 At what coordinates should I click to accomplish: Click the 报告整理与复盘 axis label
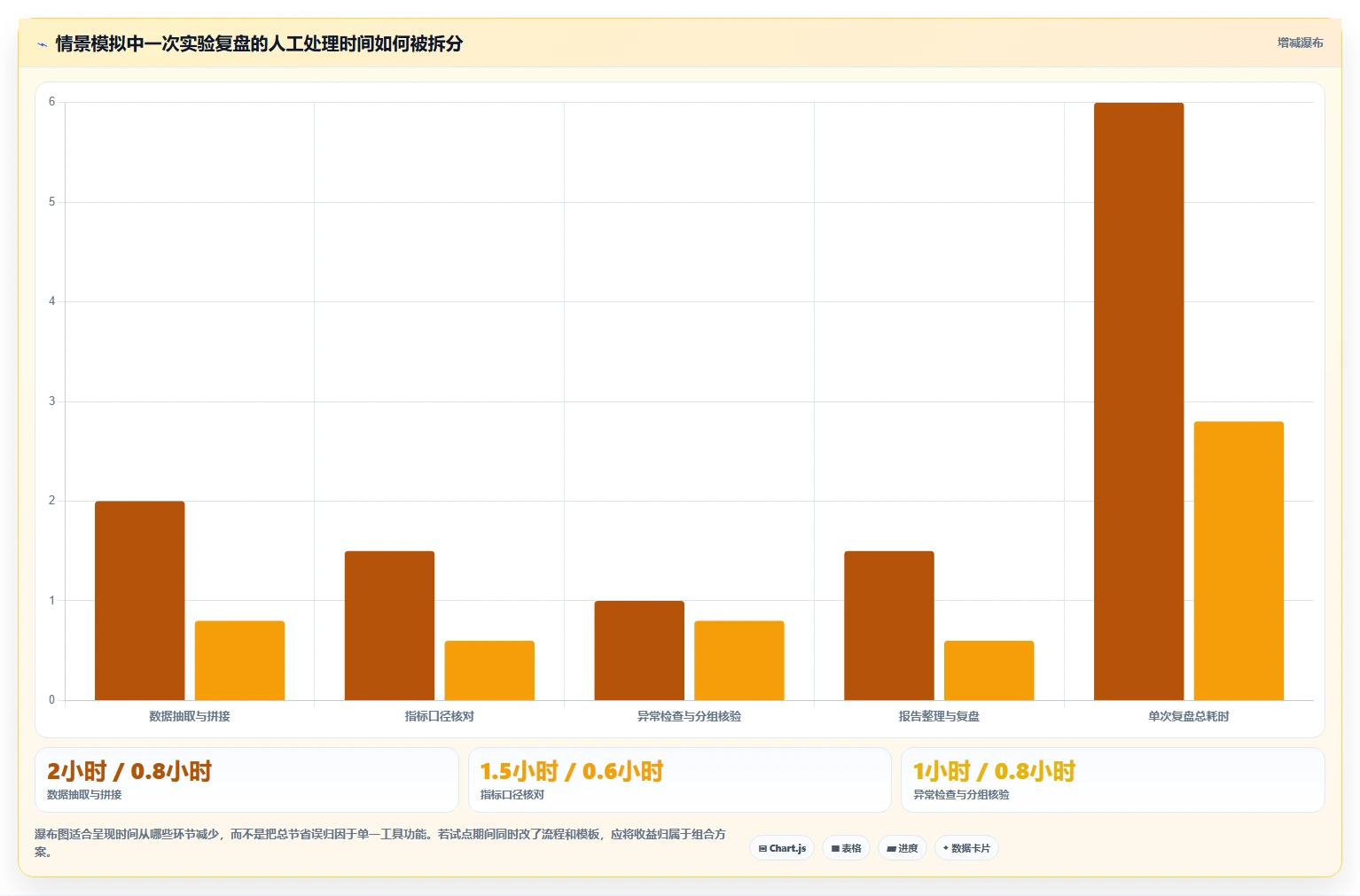pos(939,716)
